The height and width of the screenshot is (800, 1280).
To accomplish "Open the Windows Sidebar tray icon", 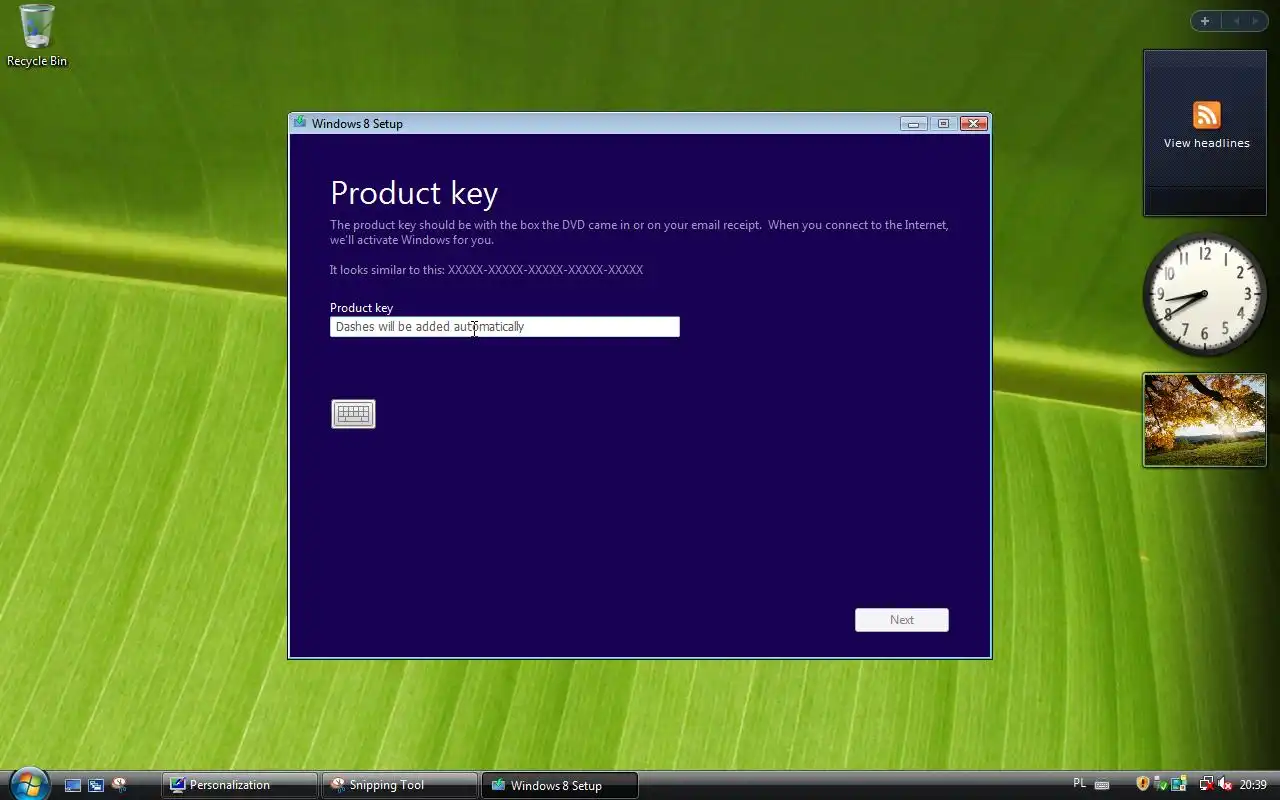I will (1179, 784).
